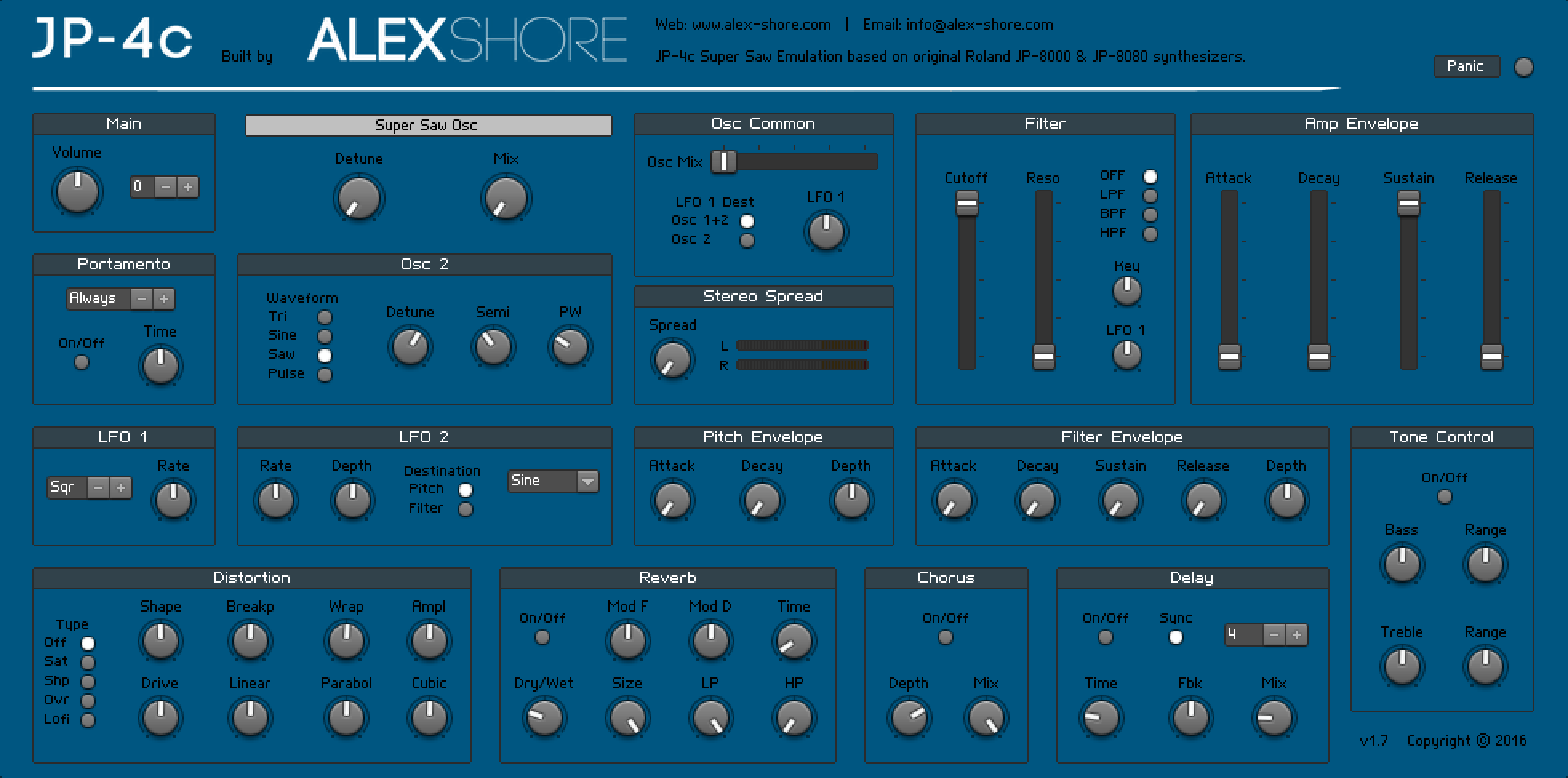Click the Super Saw Osc header button

point(428,126)
